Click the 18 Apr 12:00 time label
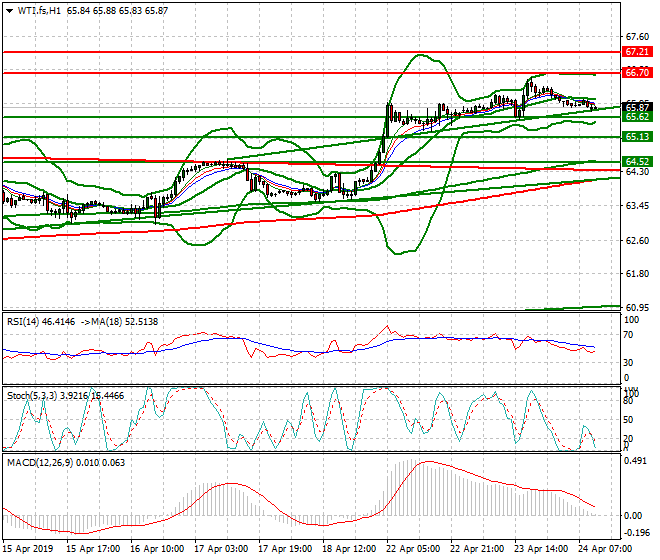Image resolution: width=660 pixels, height=560 pixels. [x=349, y=549]
